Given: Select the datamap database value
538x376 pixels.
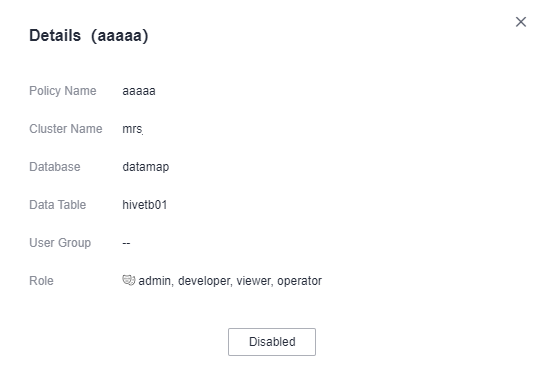Looking at the screenshot, I should pos(146,167).
